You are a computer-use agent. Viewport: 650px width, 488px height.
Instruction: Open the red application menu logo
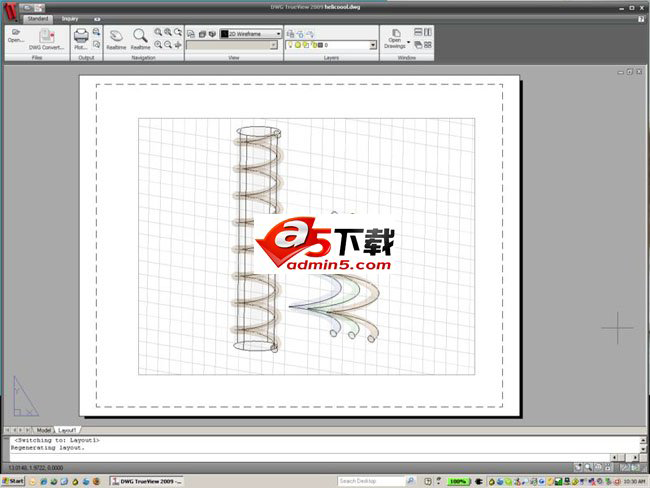9,11
